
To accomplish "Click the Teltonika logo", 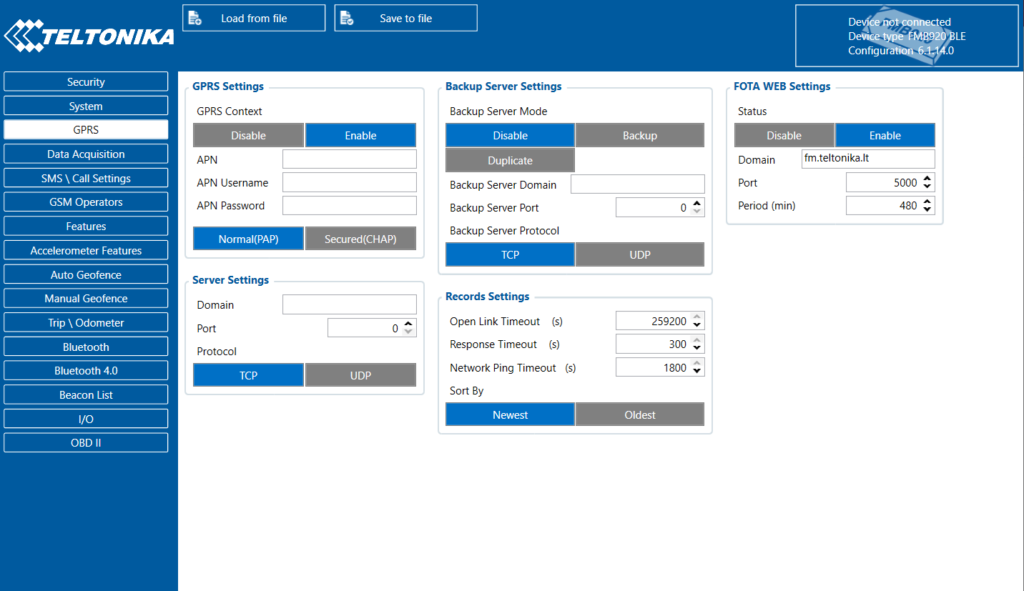I will [x=89, y=36].
